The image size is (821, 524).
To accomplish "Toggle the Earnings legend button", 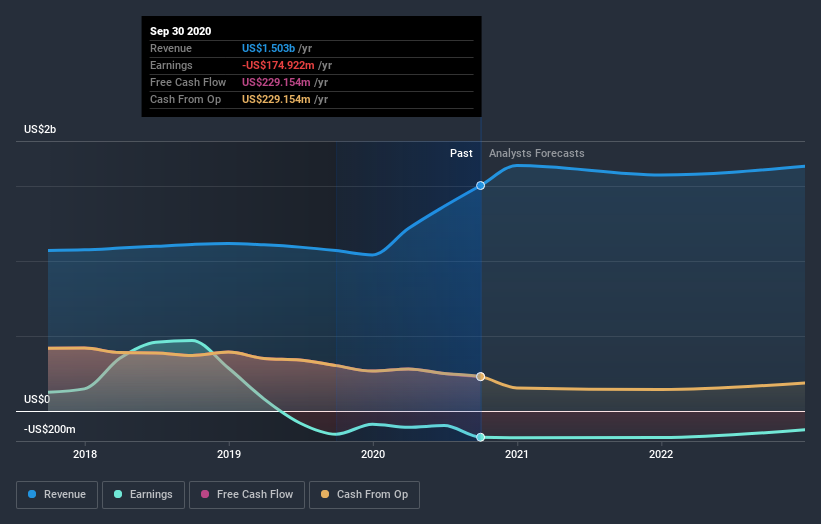I will tap(143, 495).
